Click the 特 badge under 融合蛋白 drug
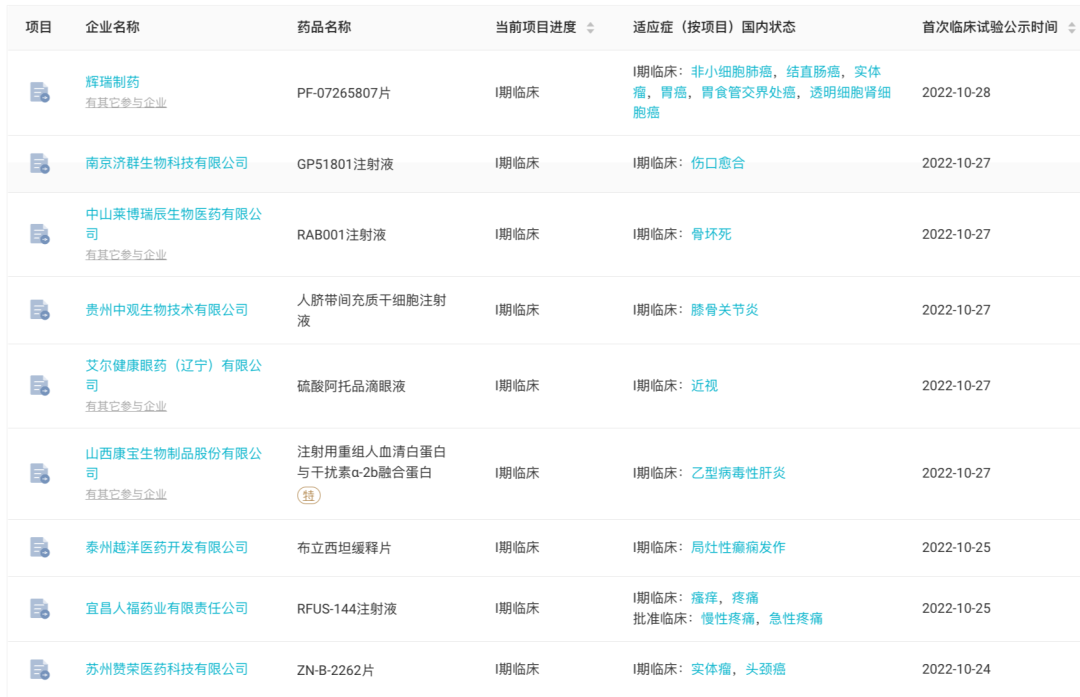 coord(309,496)
